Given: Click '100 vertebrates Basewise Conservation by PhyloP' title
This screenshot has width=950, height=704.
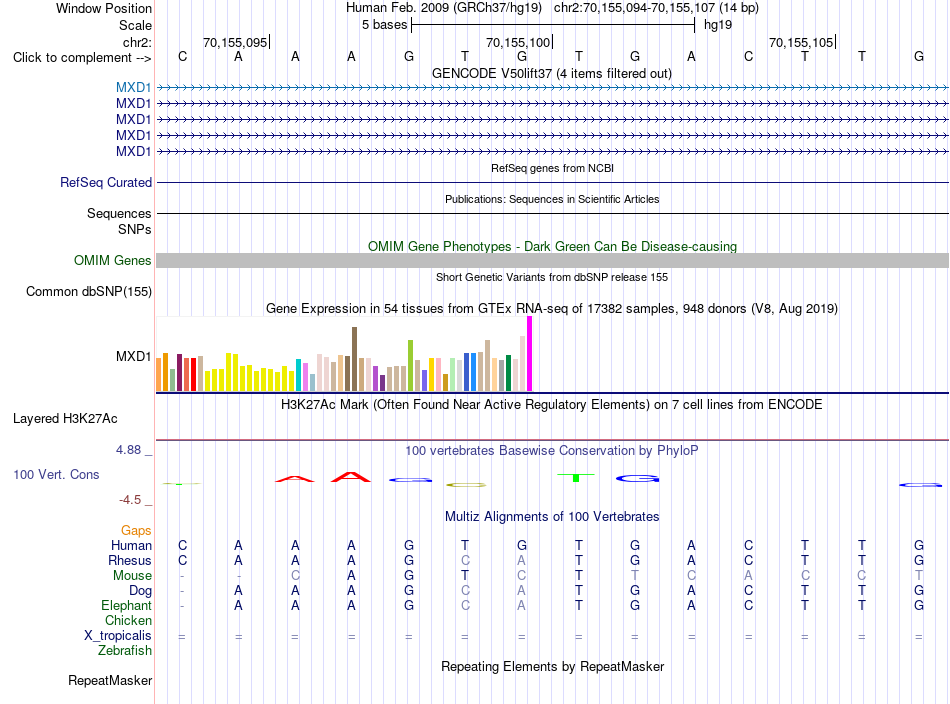Looking at the screenshot, I should tap(552, 450).
